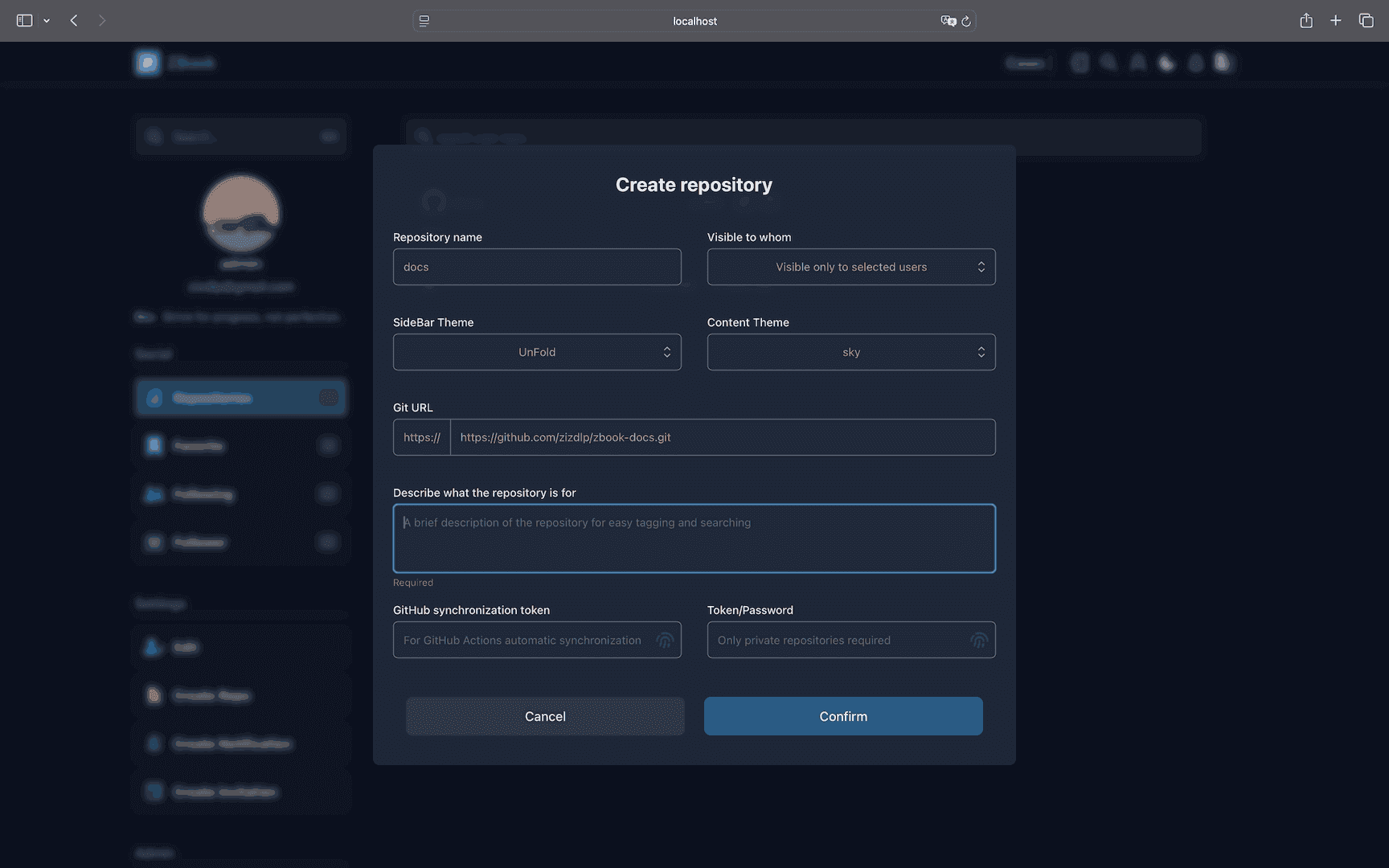This screenshot has height=868, width=1389.
Task: Click the Token/Password input field
Action: tap(851, 640)
